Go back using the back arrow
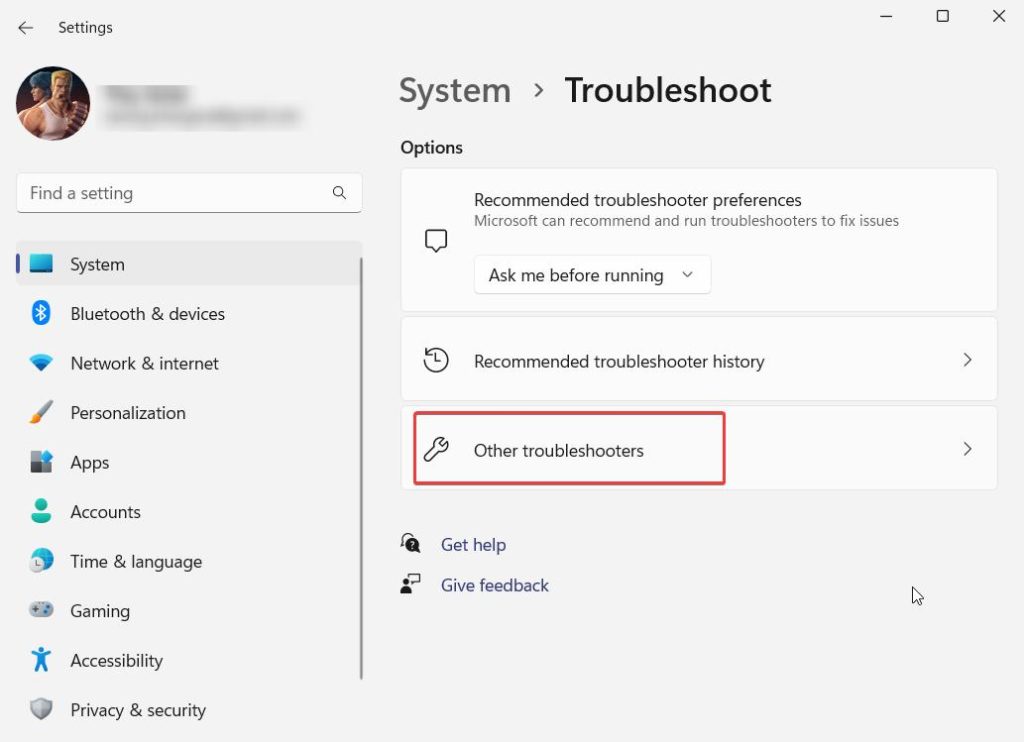 tap(25, 28)
